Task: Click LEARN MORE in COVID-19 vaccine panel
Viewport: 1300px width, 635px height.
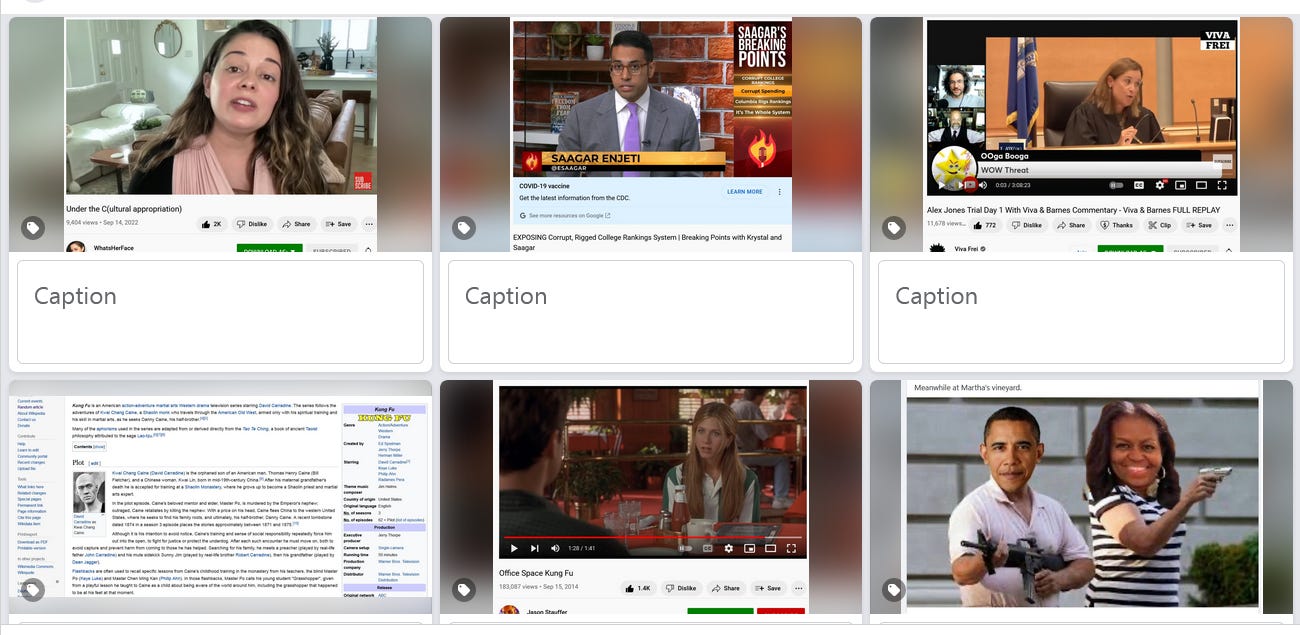Action: pyautogui.click(x=744, y=192)
